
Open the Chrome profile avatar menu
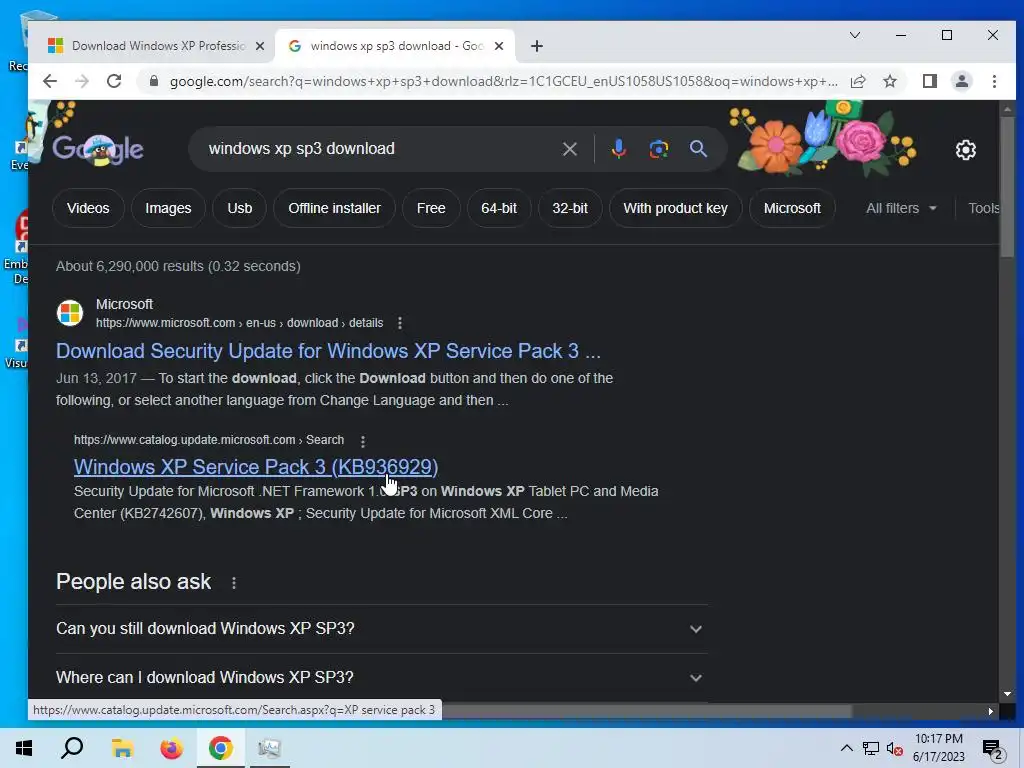pos(961,81)
